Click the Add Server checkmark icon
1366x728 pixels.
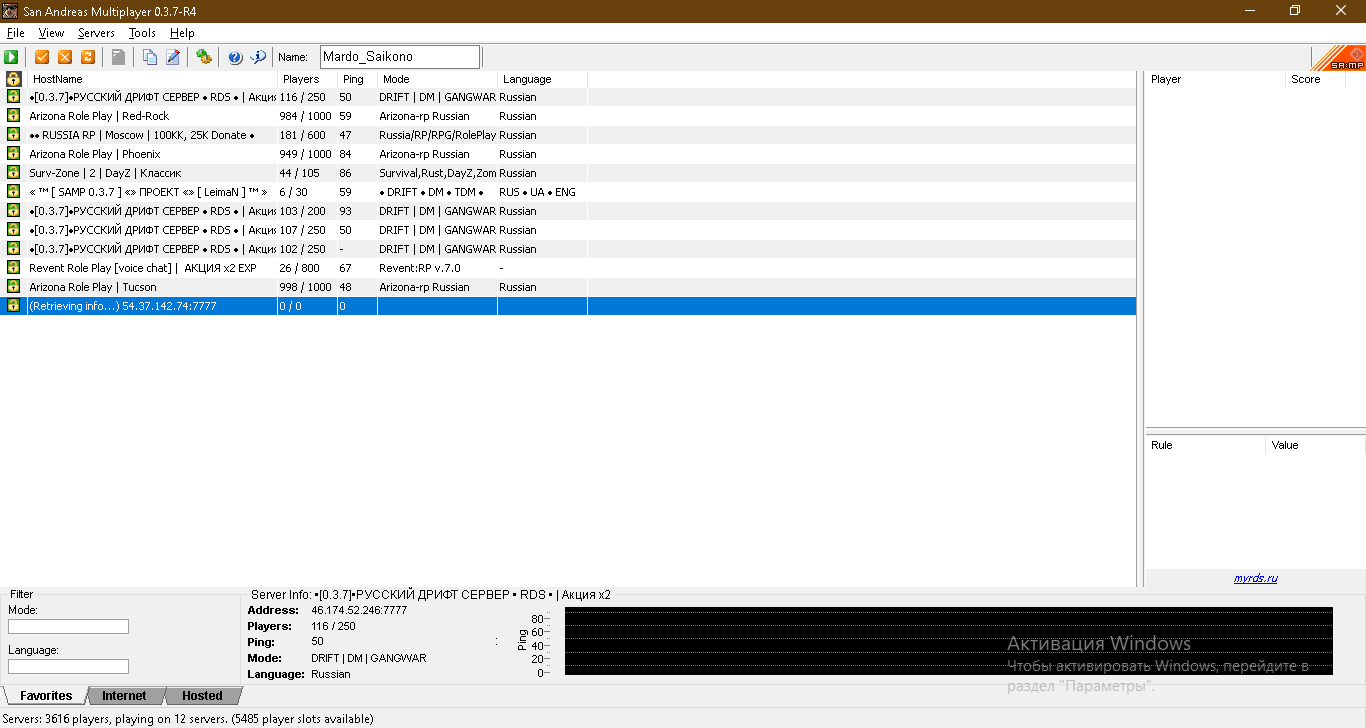42,57
